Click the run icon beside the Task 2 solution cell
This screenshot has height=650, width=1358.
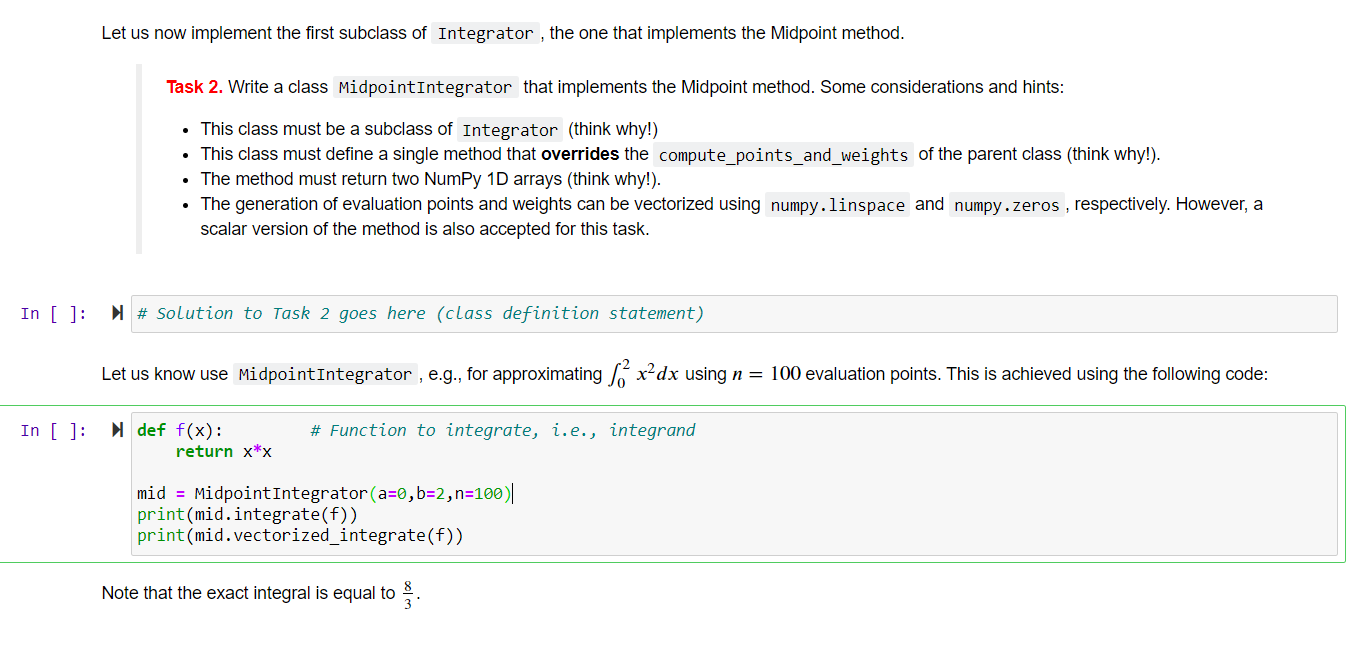117,313
